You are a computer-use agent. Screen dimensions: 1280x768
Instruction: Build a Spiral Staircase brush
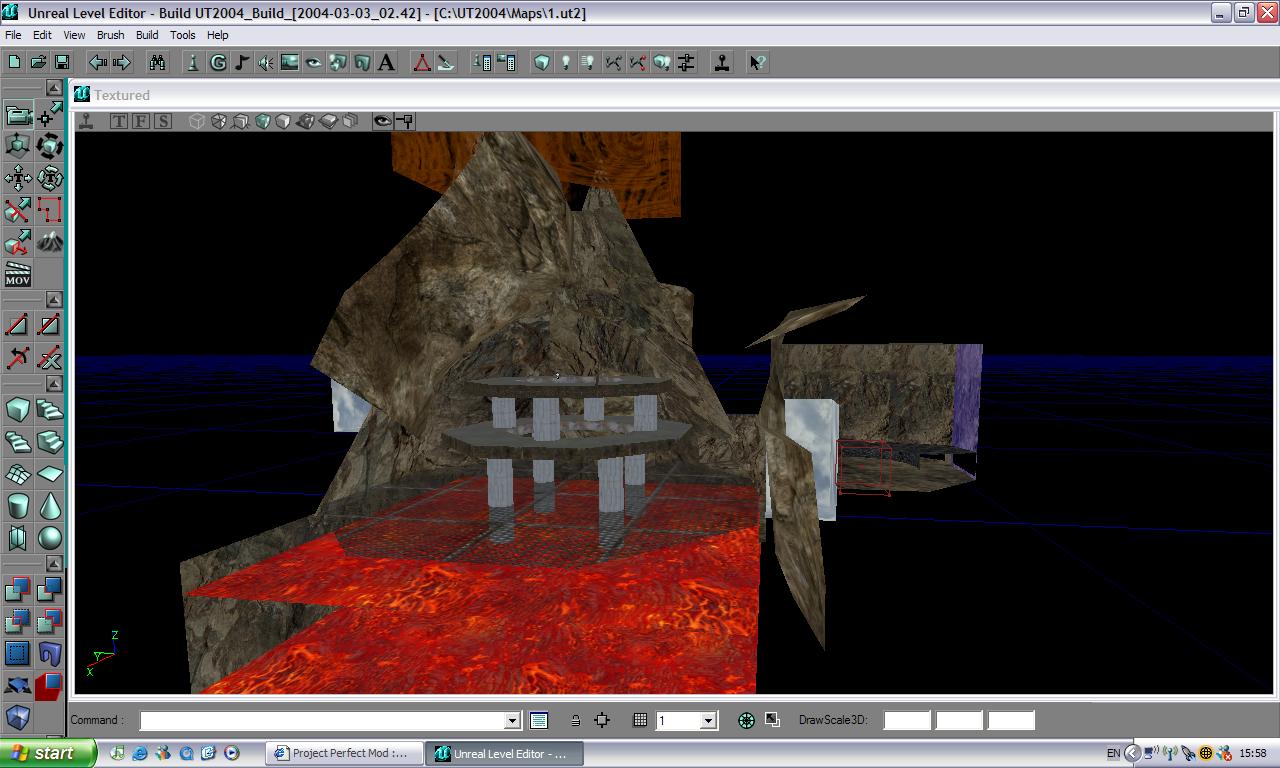click(x=18, y=442)
